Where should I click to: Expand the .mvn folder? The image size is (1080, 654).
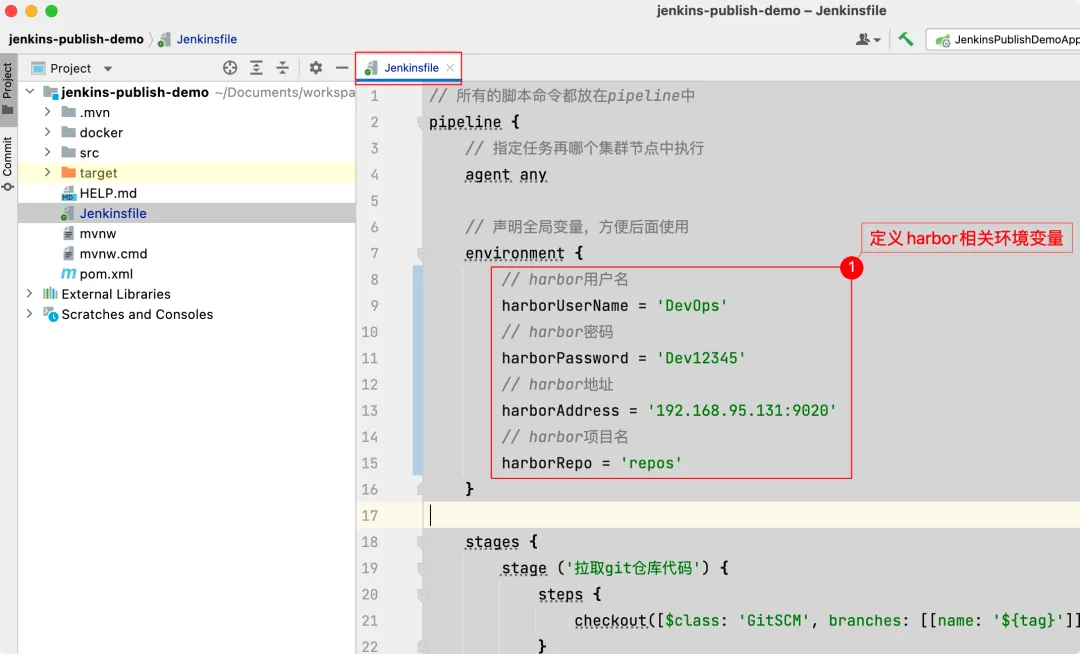(48, 112)
